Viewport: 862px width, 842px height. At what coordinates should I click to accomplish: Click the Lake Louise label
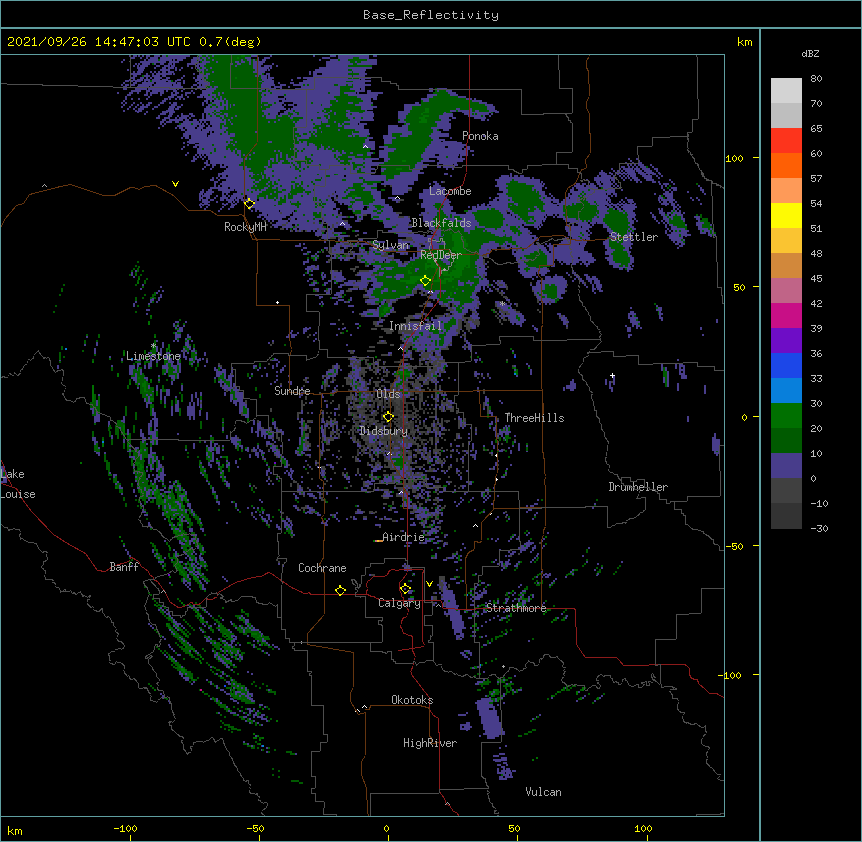[x=18, y=484]
